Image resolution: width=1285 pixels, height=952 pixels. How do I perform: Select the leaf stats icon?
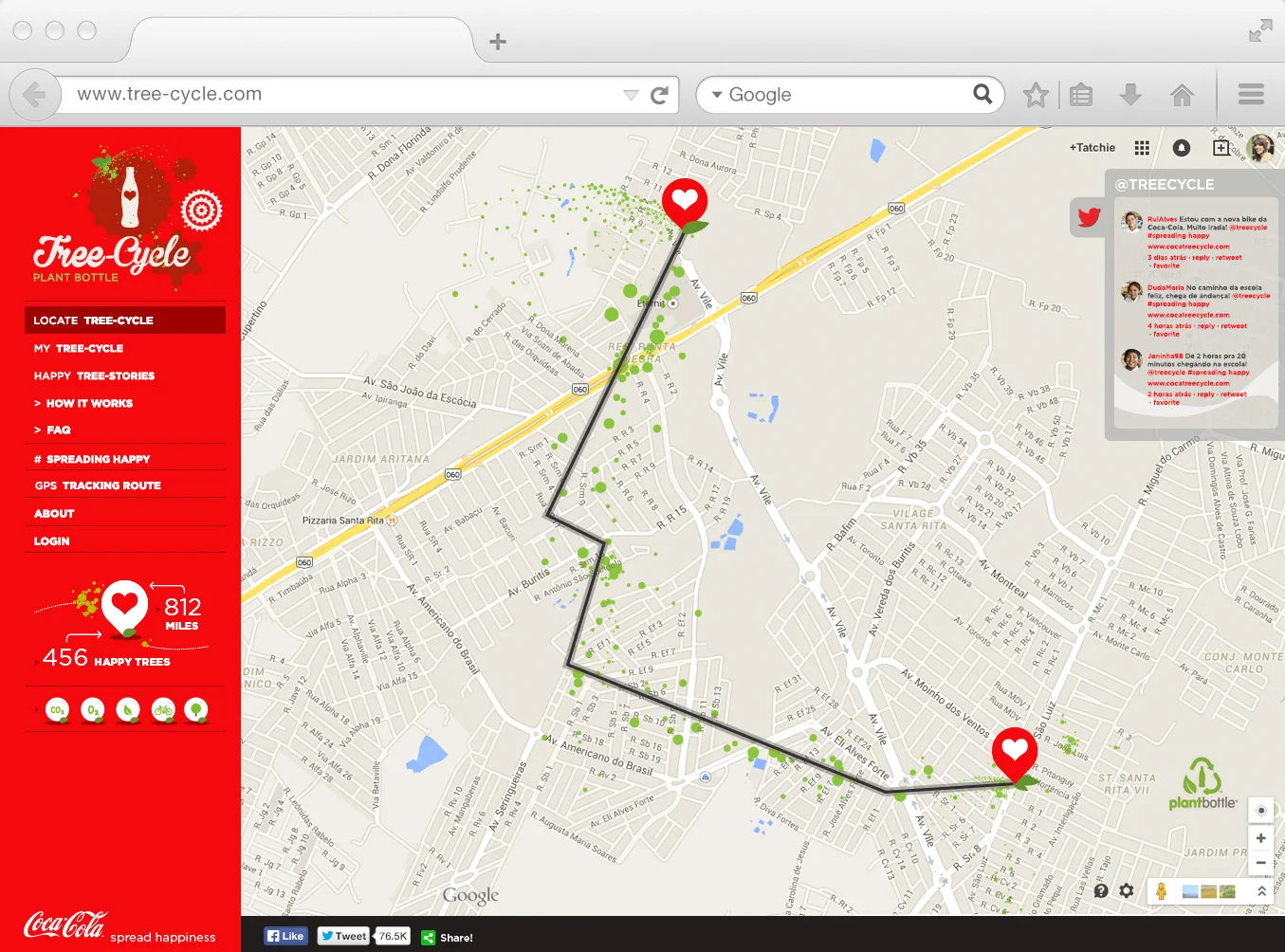click(x=127, y=710)
